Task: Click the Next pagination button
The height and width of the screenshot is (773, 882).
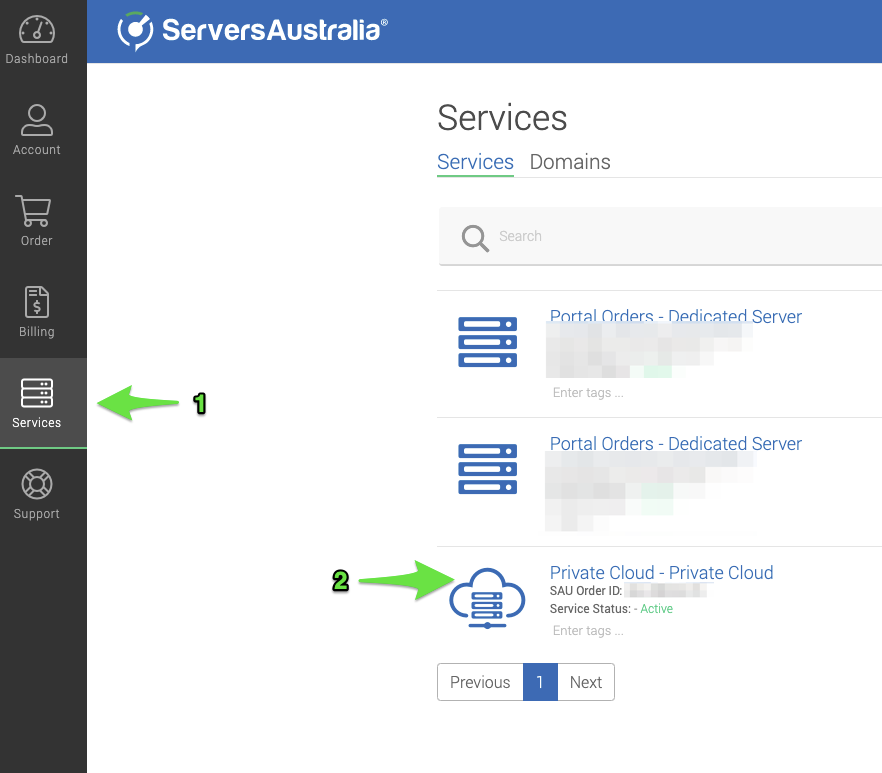Action: coord(585,682)
